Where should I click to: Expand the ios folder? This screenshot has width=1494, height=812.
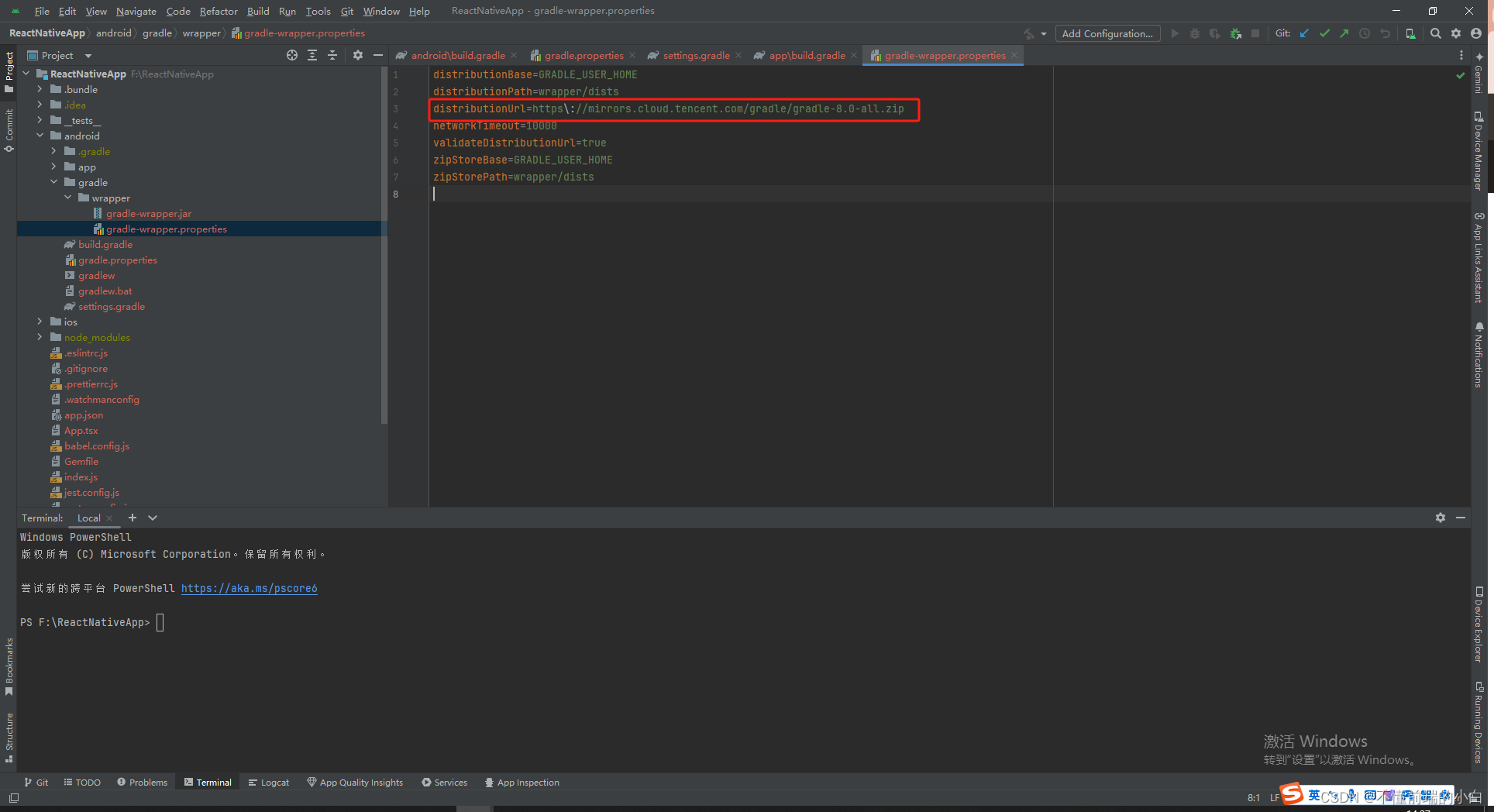click(x=40, y=322)
